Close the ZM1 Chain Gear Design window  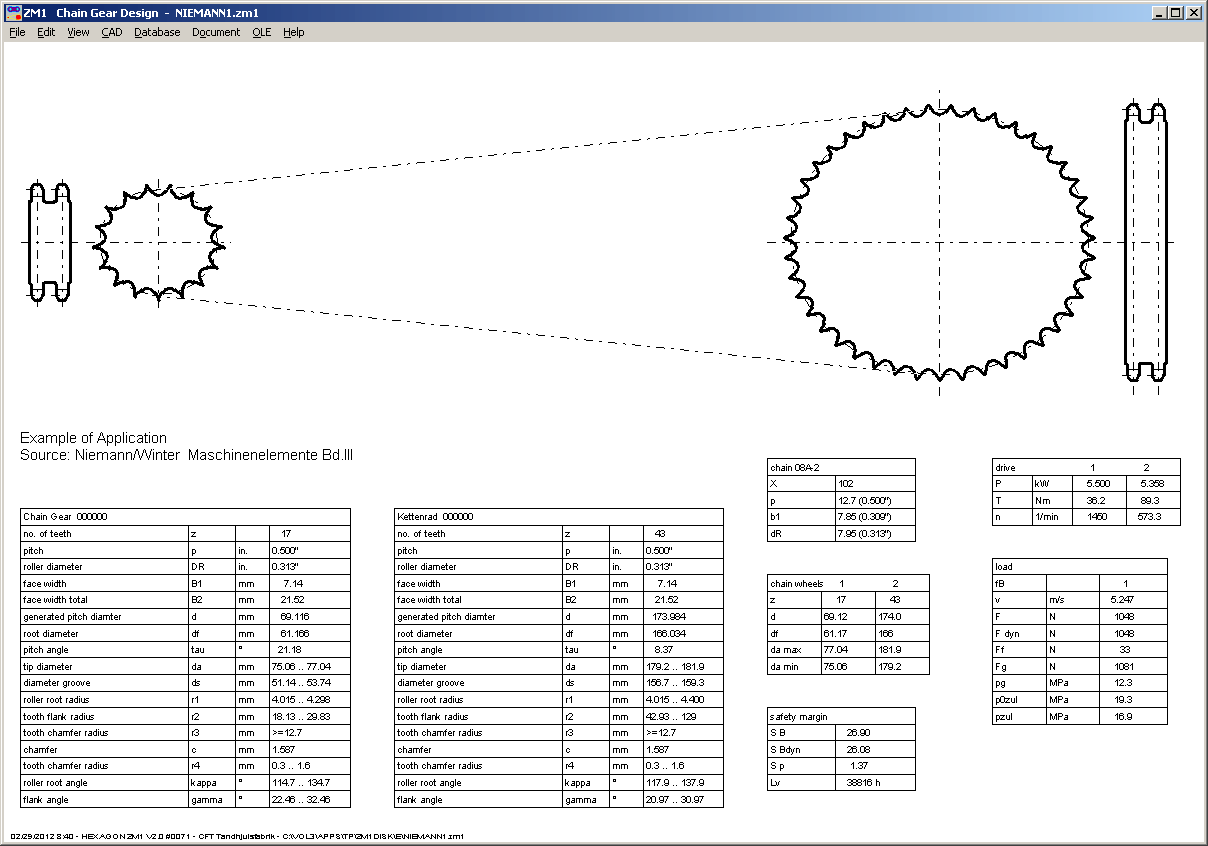(1194, 13)
